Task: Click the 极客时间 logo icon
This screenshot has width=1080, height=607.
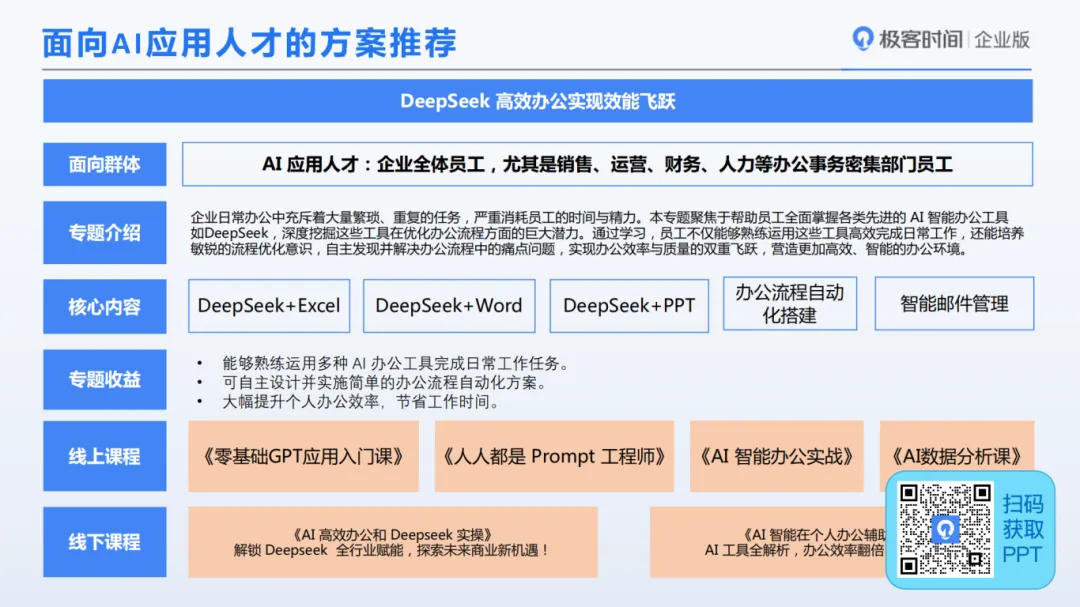Action: (862, 39)
